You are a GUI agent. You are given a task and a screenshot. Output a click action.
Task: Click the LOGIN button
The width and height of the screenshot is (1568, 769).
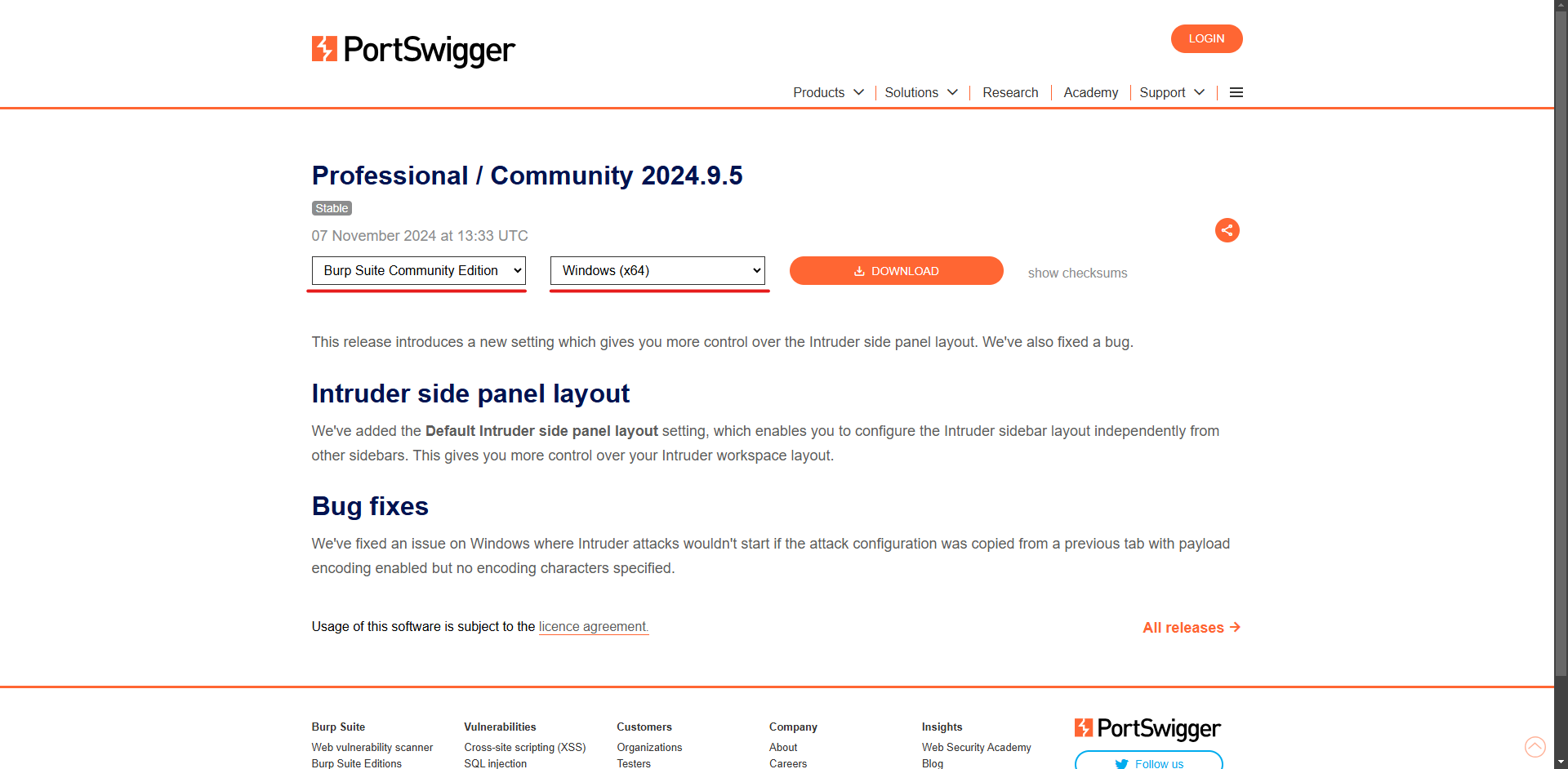pyautogui.click(x=1206, y=38)
